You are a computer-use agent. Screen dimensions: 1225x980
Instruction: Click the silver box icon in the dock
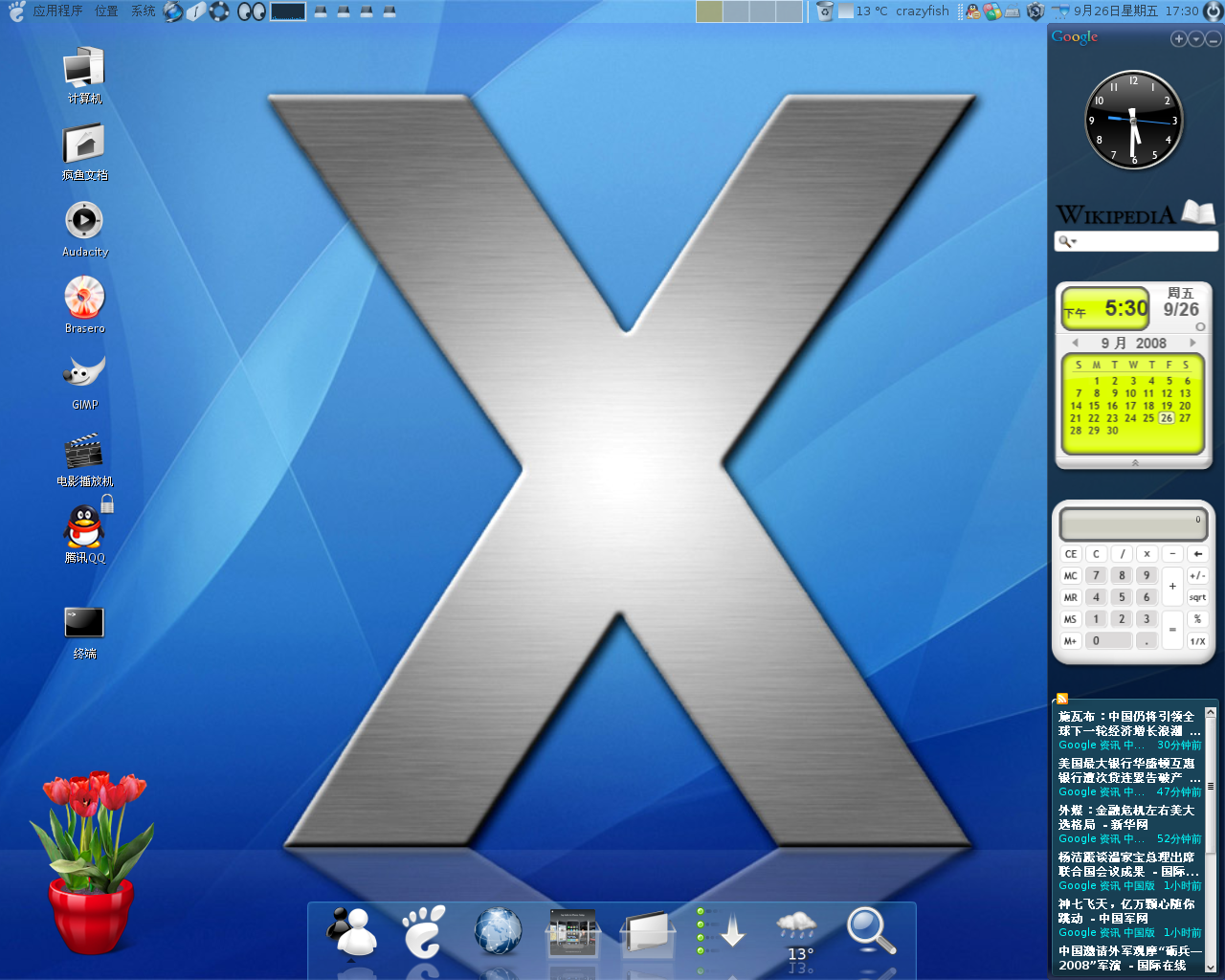tap(648, 933)
